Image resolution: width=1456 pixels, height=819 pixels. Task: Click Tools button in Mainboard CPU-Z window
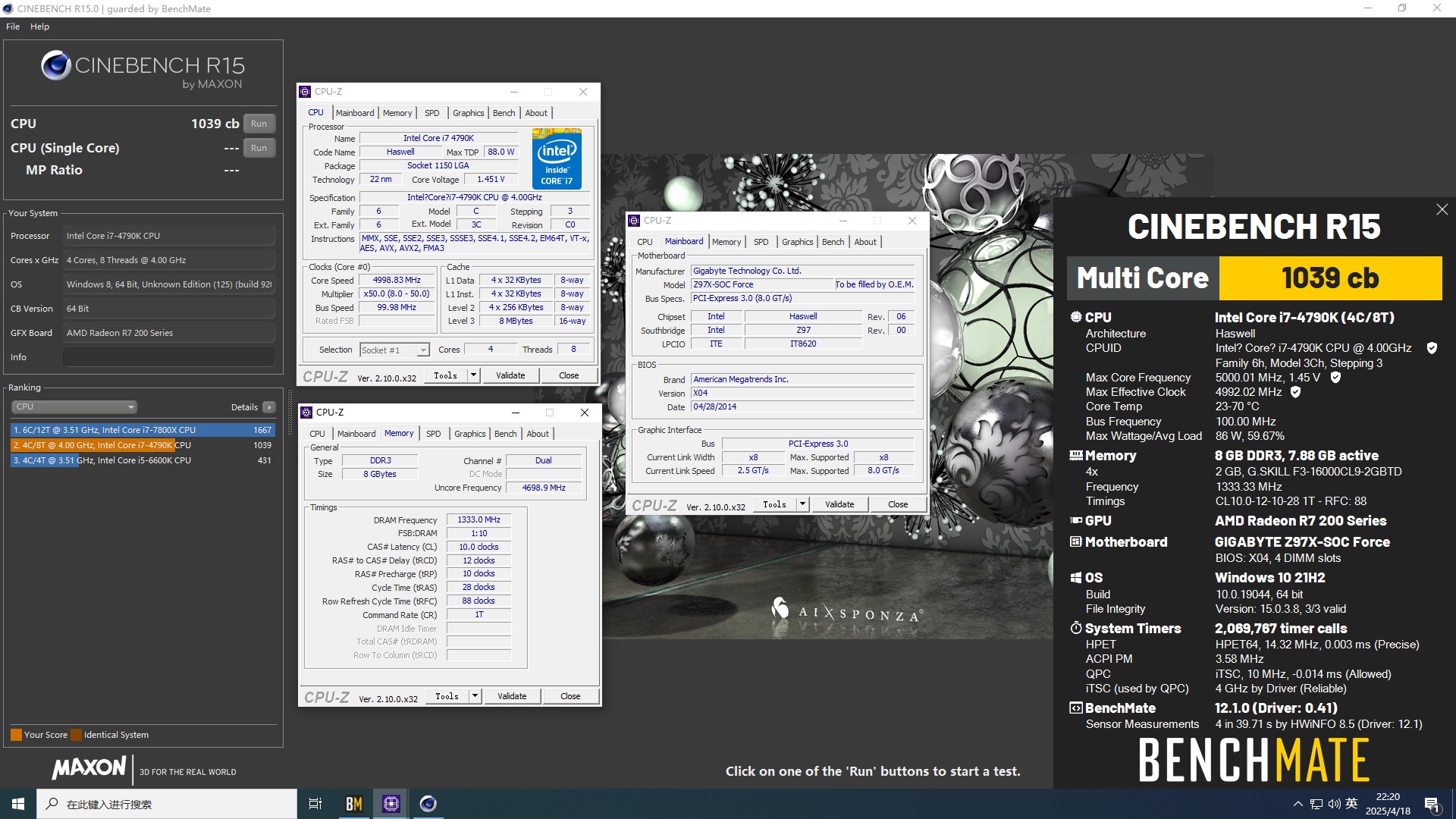point(774,504)
